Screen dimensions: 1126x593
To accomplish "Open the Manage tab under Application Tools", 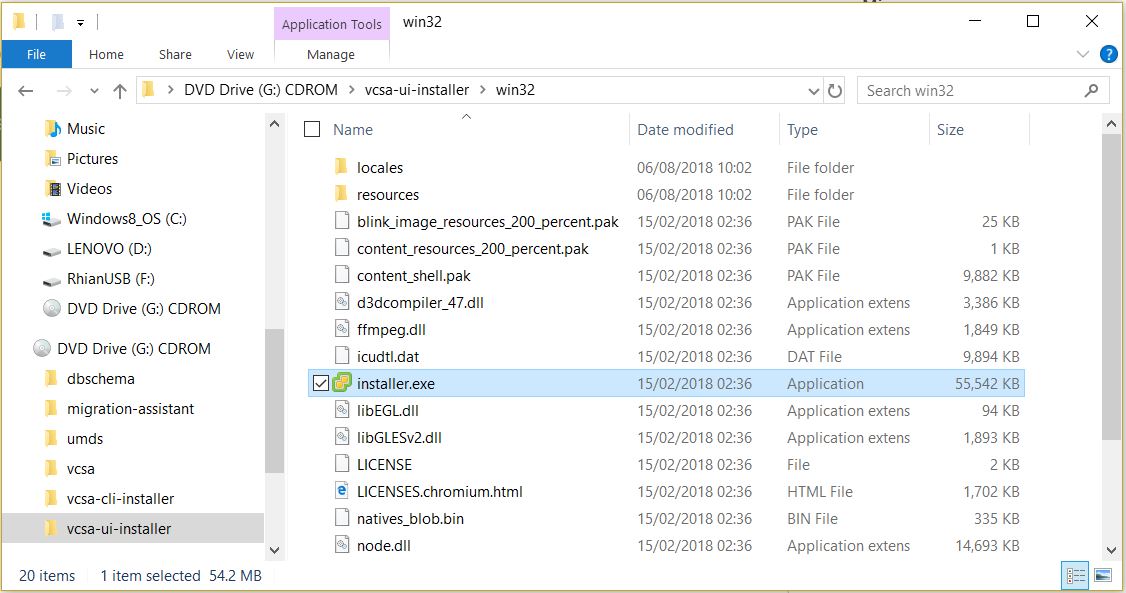I will [331, 55].
